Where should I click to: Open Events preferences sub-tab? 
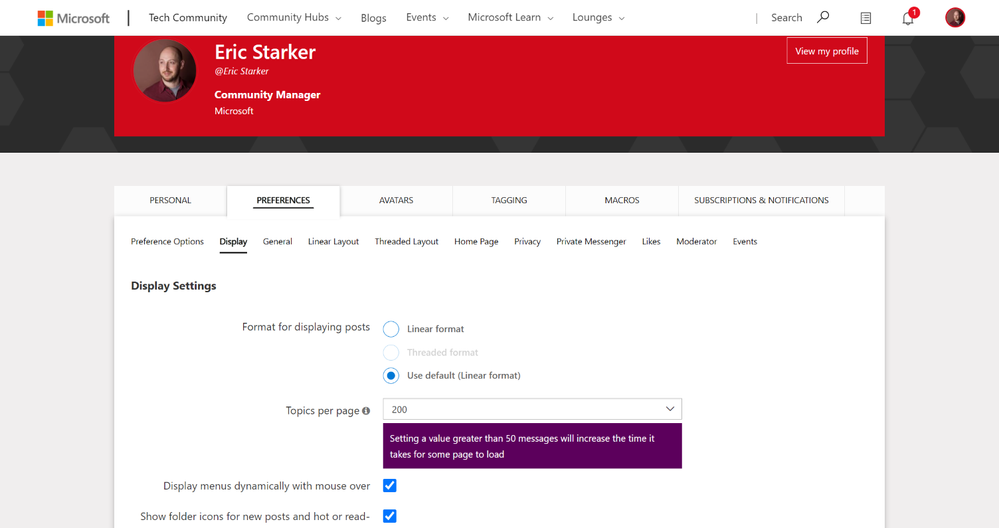[x=745, y=241]
